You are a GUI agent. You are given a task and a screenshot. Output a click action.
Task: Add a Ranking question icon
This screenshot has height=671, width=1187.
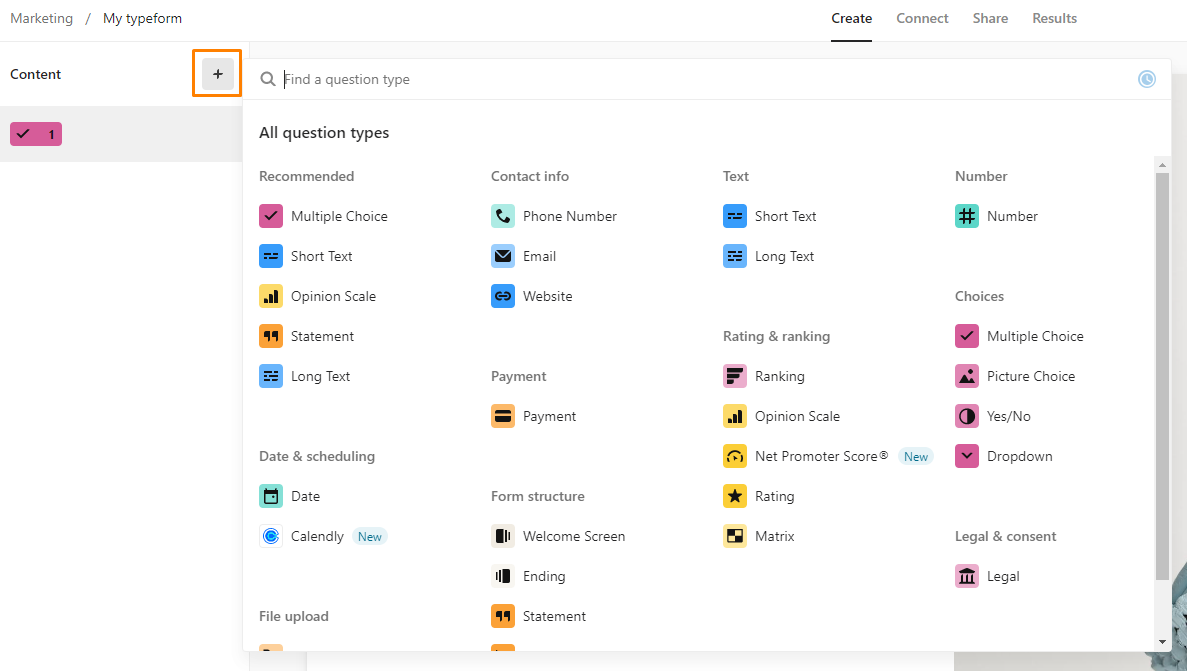pos(735,376)
